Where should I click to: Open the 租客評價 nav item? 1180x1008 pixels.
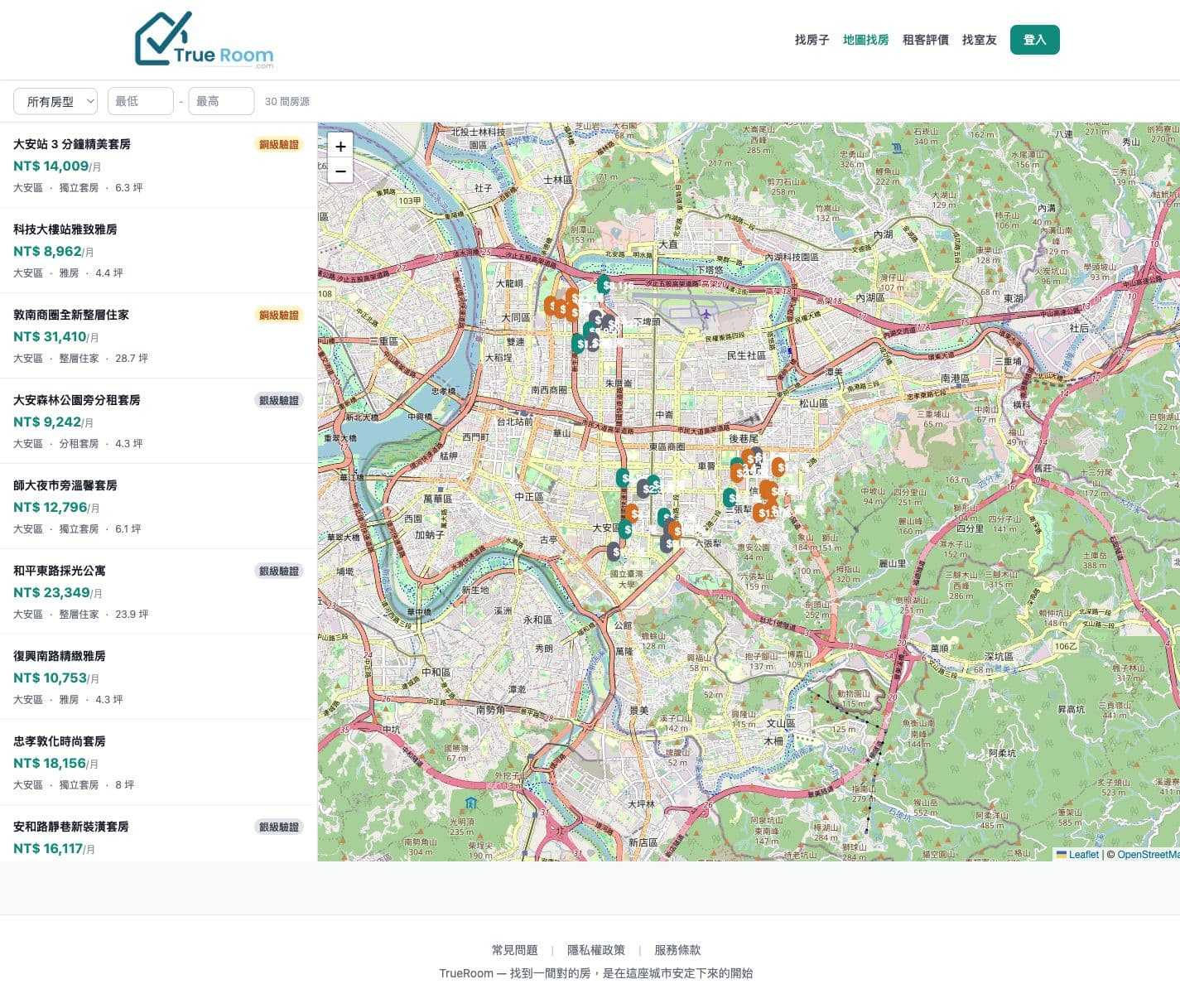925,40
